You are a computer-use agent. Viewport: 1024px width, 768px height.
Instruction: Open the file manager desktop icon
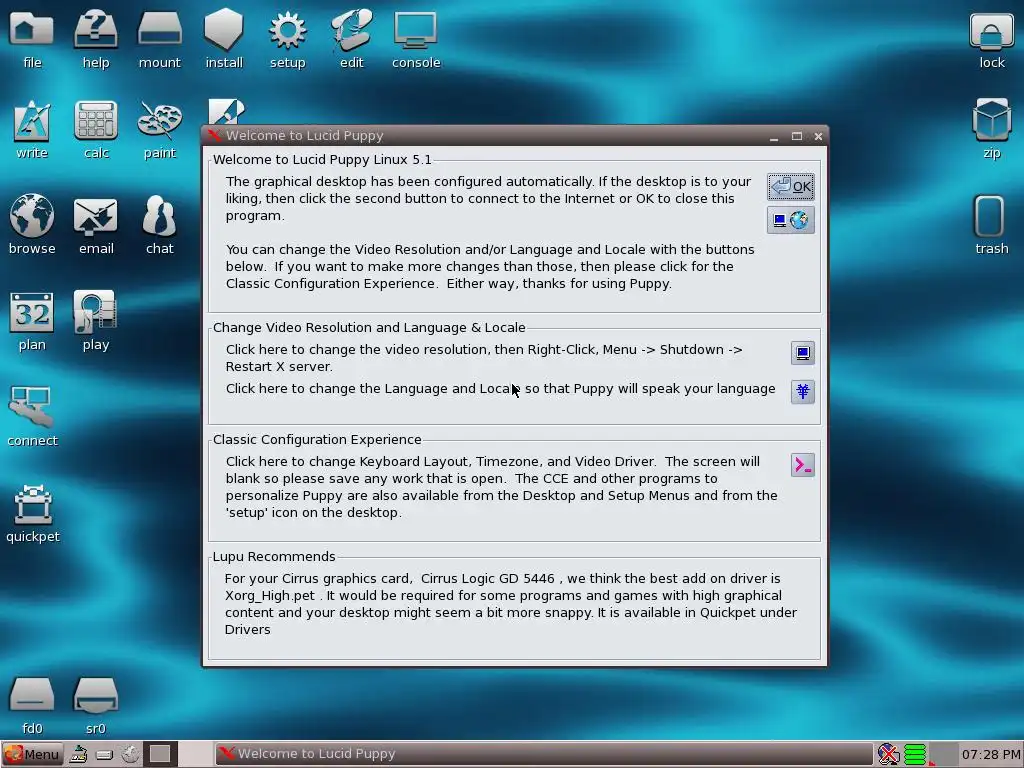31,39
